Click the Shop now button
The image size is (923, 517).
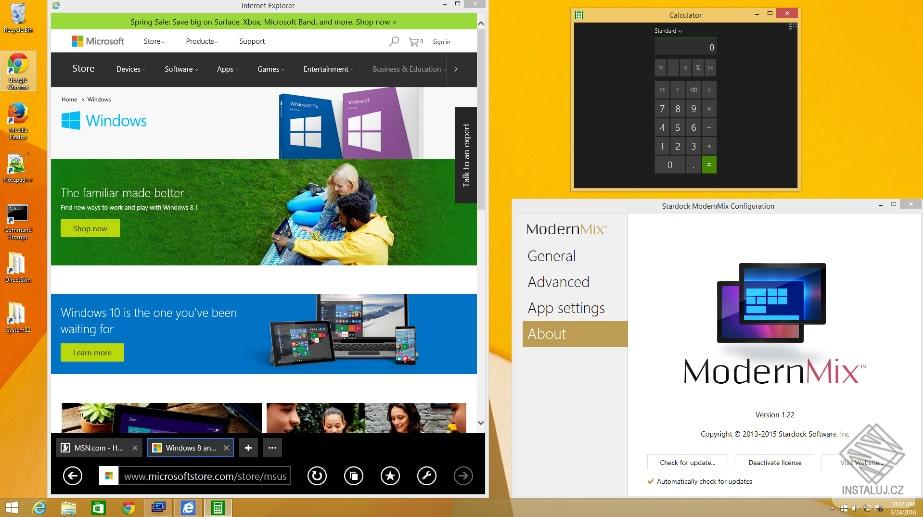point(90,228)
